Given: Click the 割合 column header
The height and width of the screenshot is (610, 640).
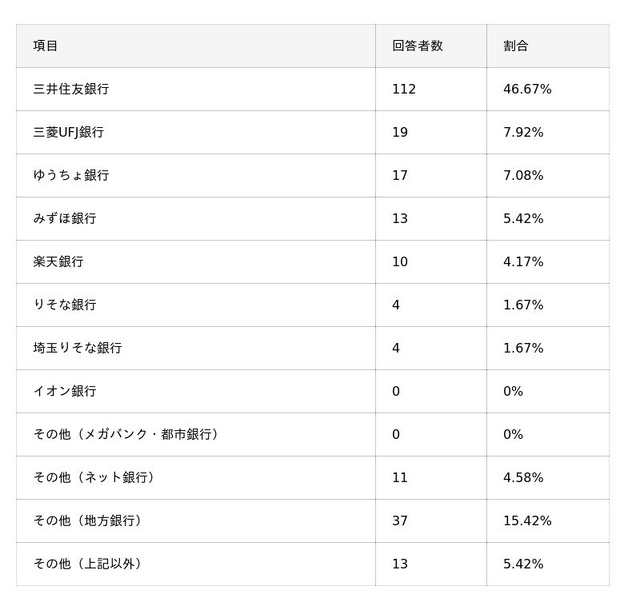Looking at the screenshot, I should [516, 46].
